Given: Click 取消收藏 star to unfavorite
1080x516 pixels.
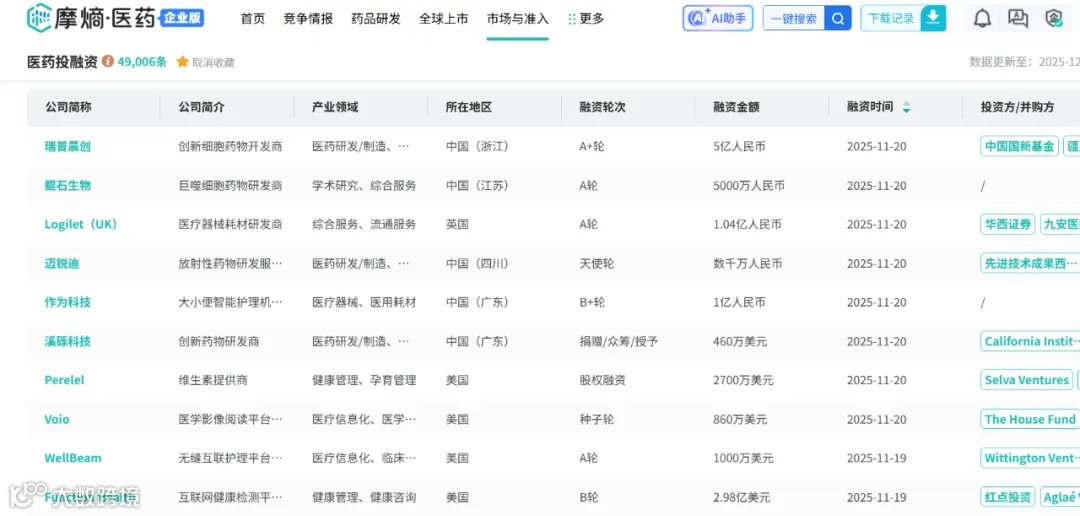Looking at the screenshot, I should point(205,62).
